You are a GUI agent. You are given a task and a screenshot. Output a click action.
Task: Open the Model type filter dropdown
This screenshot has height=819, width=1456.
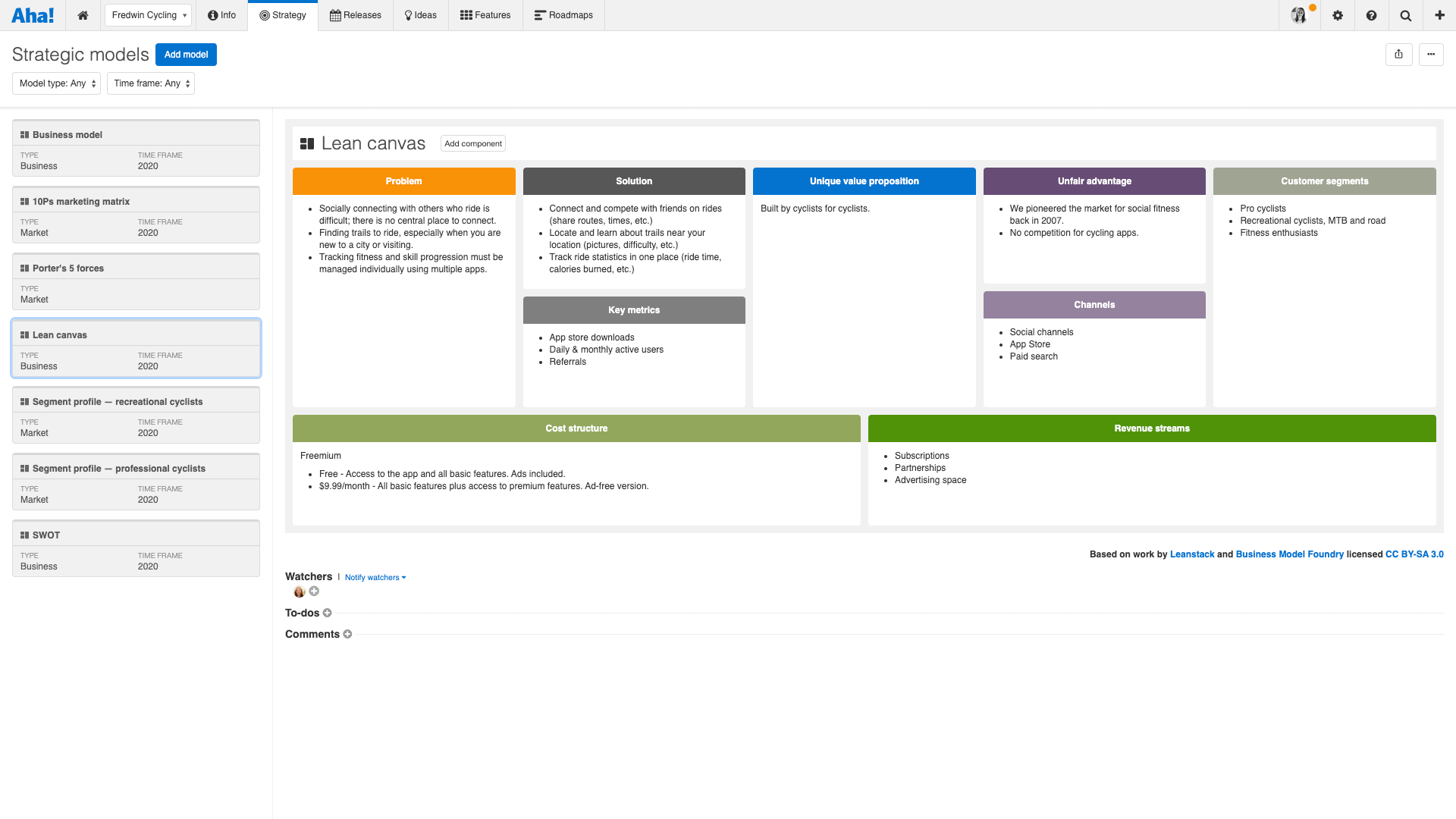pyautogui.click(x=55, y=83)
